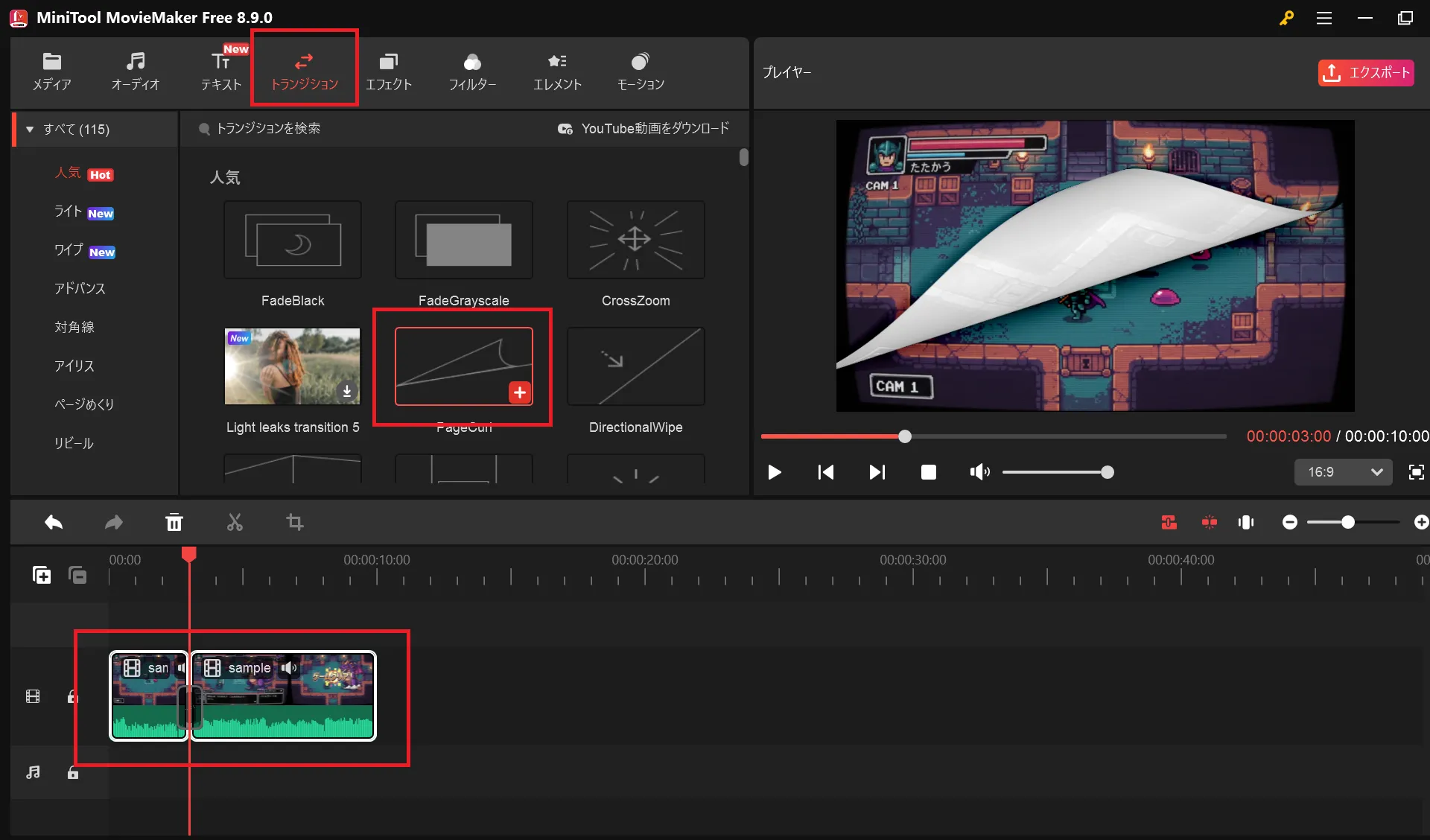The height and width of the screenshot is (840, 1430).
Task: Click the player progress bar
Action: 994,436
